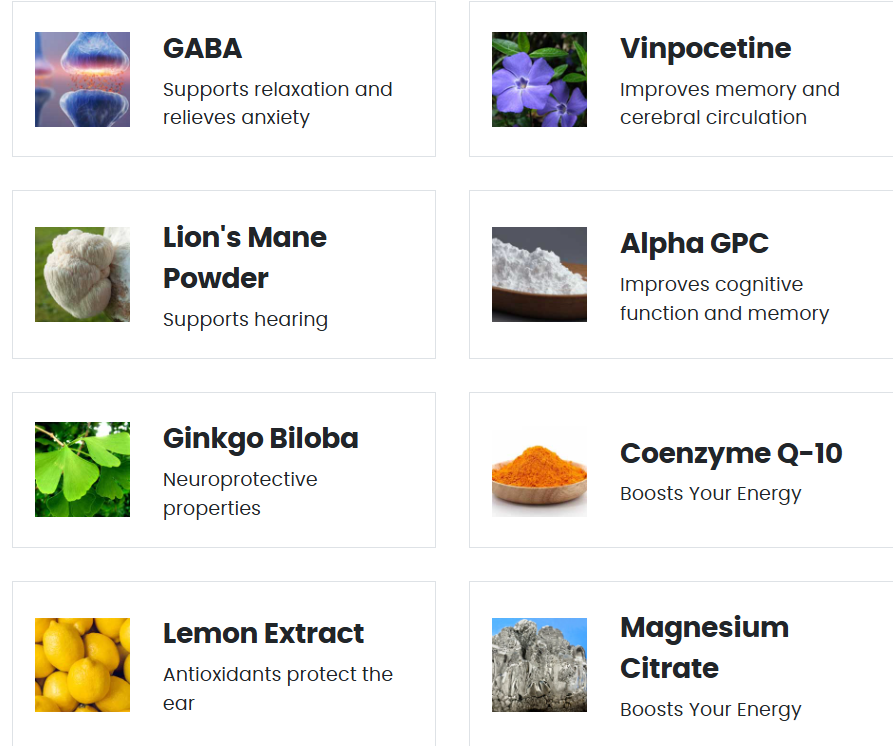Open the Coenzyme Q-10 orange powder image
The height and width of the screenshot is (746, 893).
click(x=539, y=469)
